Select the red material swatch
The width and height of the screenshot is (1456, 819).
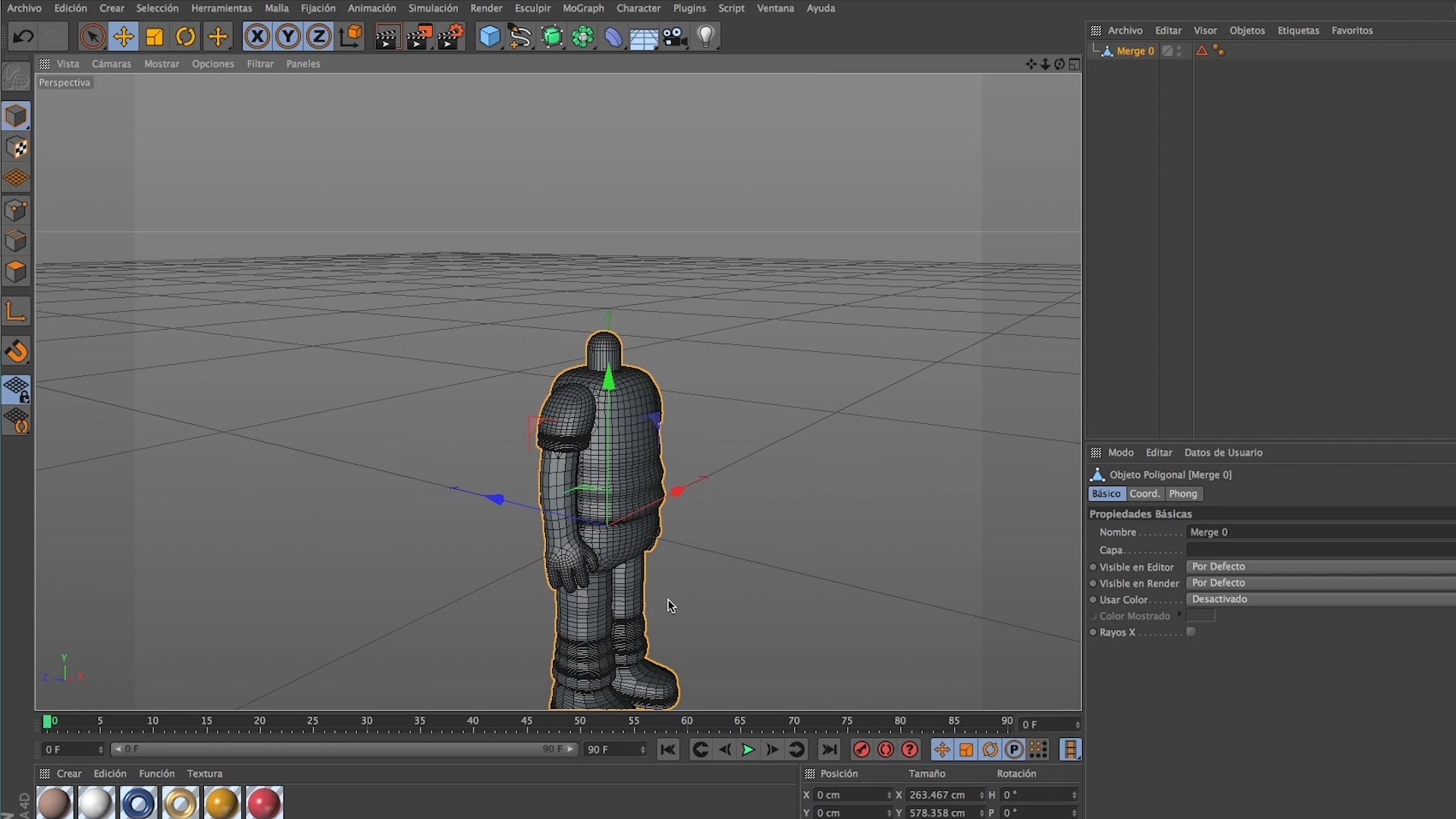264,803
